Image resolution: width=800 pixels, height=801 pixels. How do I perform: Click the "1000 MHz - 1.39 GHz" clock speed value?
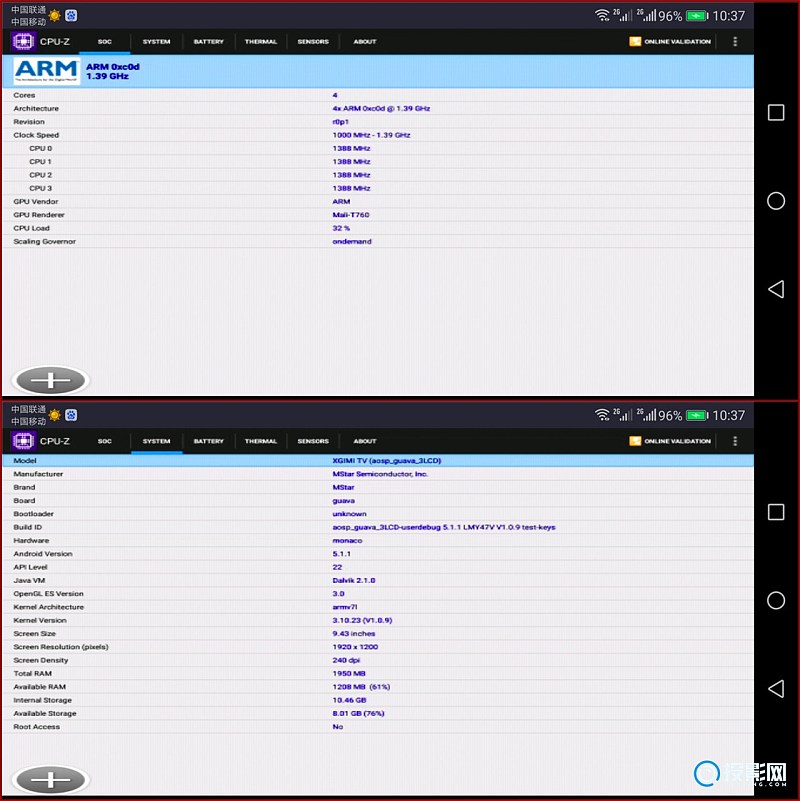(371, 135)
